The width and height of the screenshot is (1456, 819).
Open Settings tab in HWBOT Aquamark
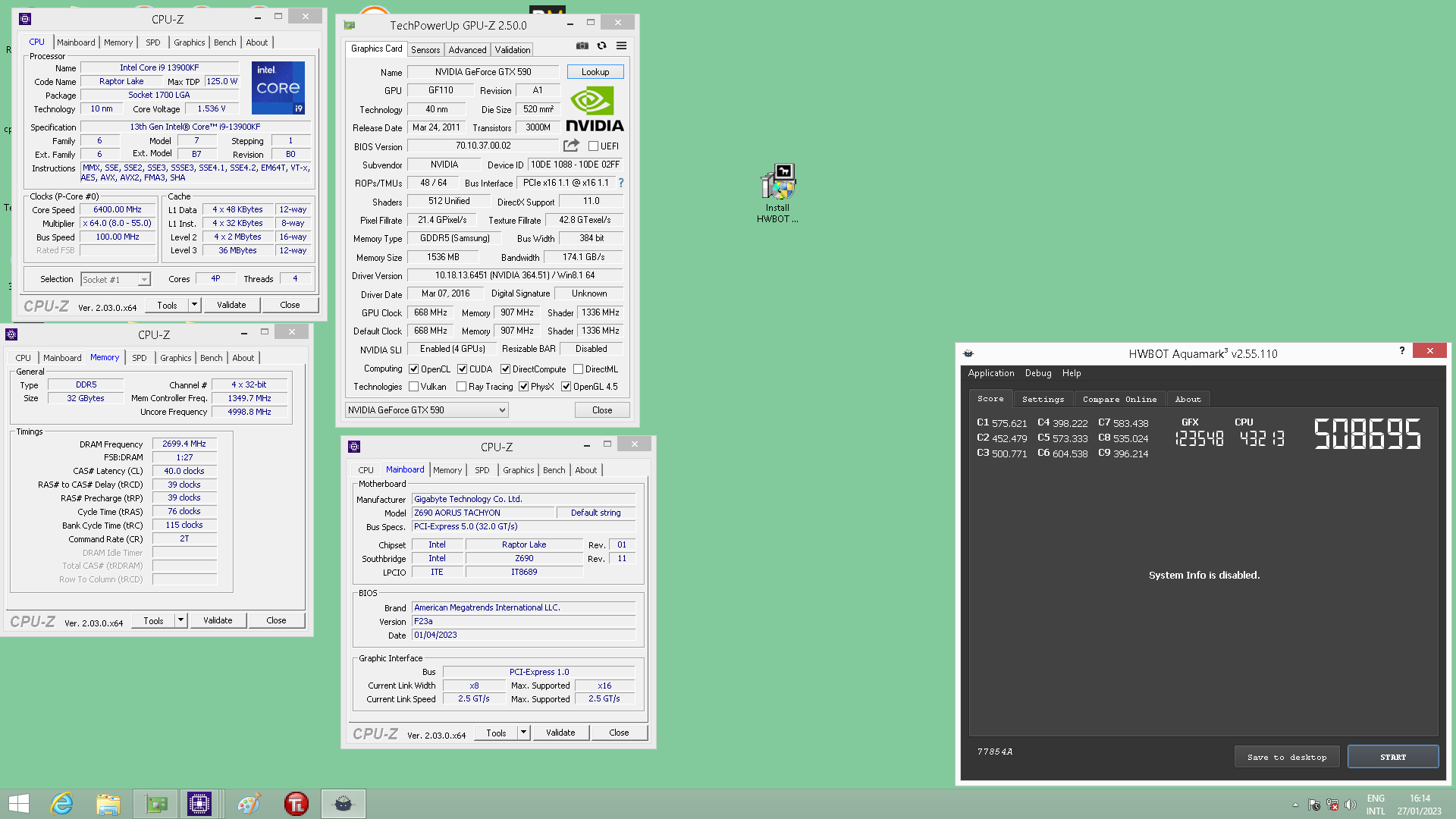(x=1043, y=399)
